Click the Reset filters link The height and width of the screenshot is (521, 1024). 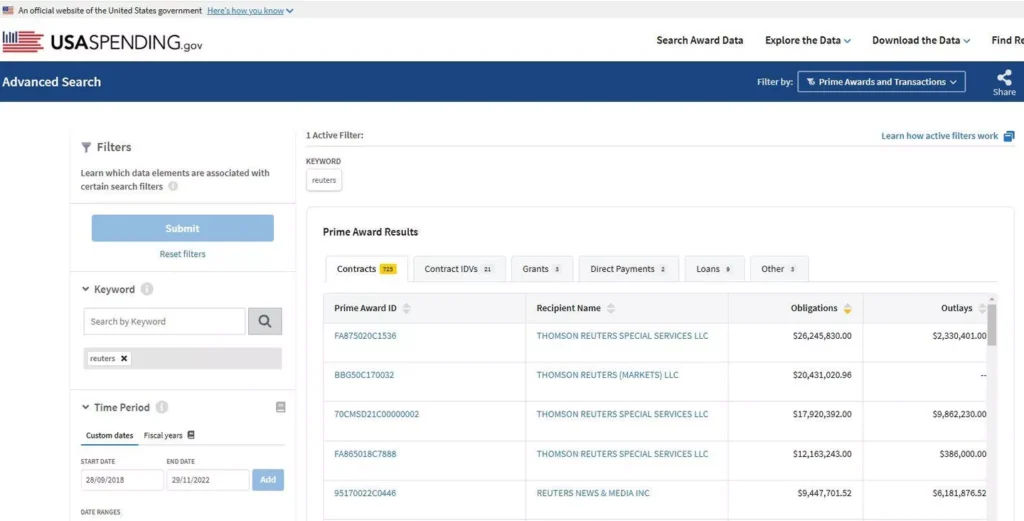[182, 254]
